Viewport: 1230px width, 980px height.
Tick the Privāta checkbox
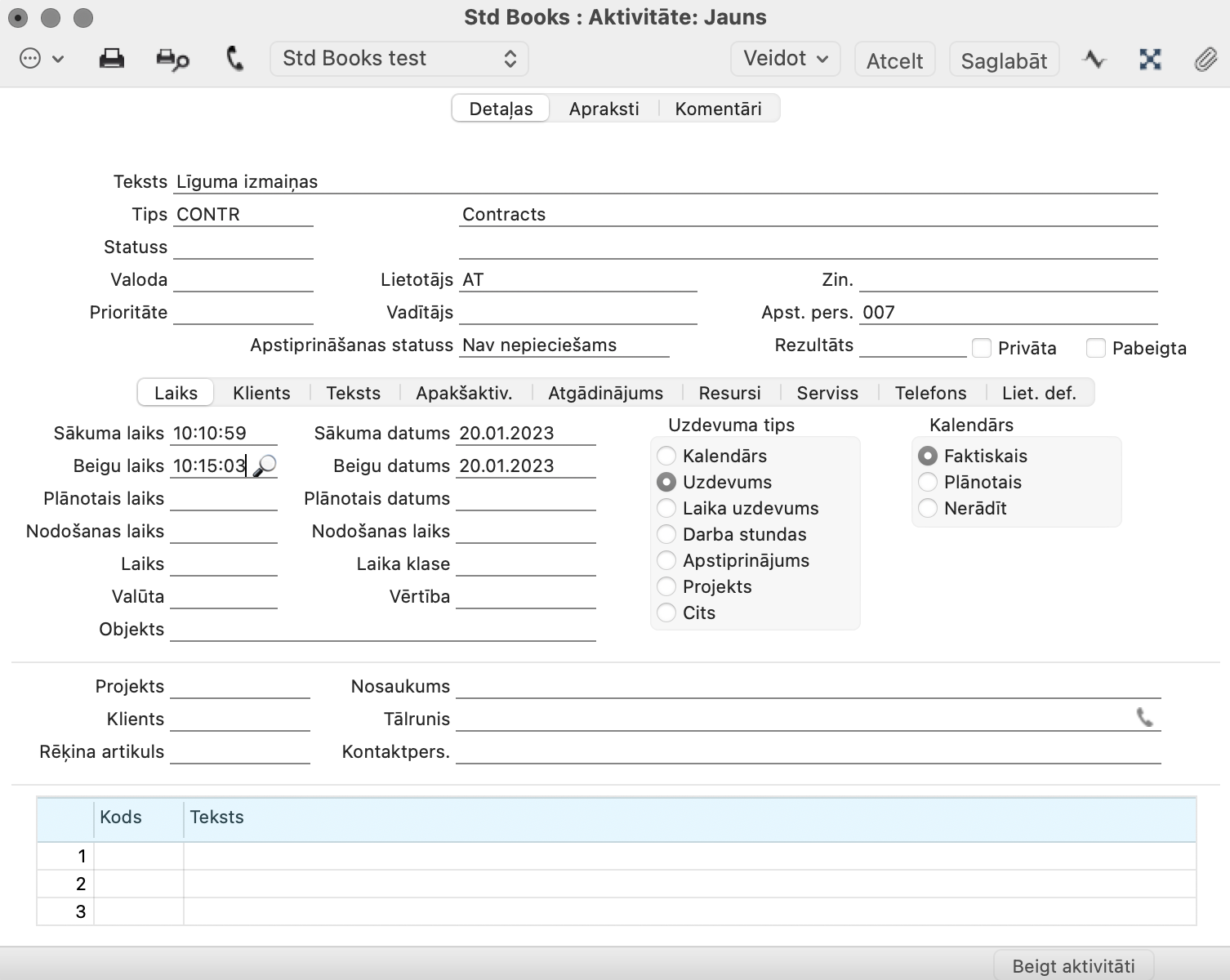click(x=982, y=348)
